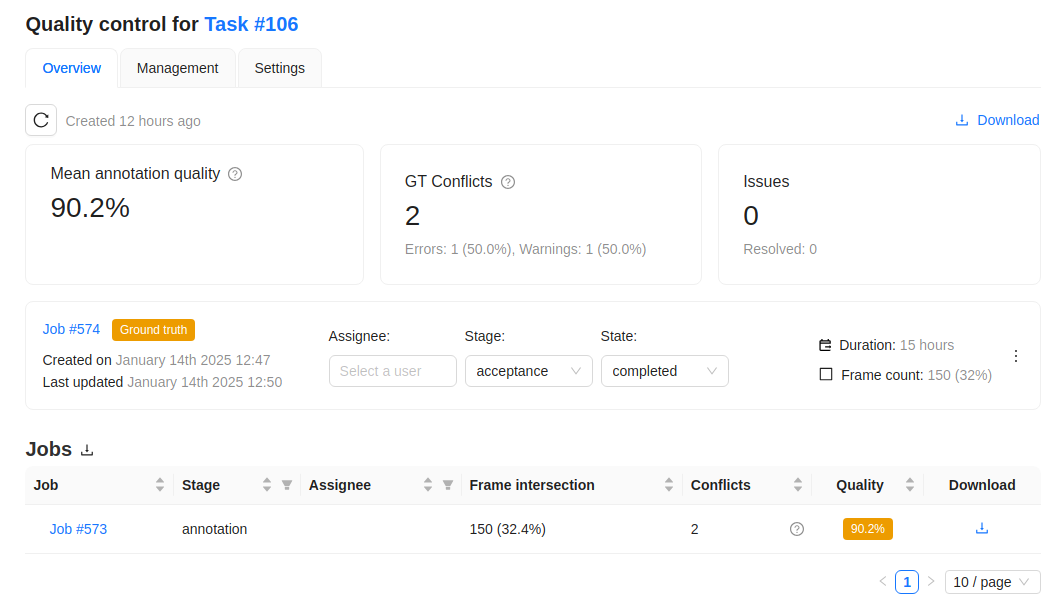Expand the Stage dropdown showing acceptance
The height and width of the screenshot is (614, 1064).
coord(528,371)
